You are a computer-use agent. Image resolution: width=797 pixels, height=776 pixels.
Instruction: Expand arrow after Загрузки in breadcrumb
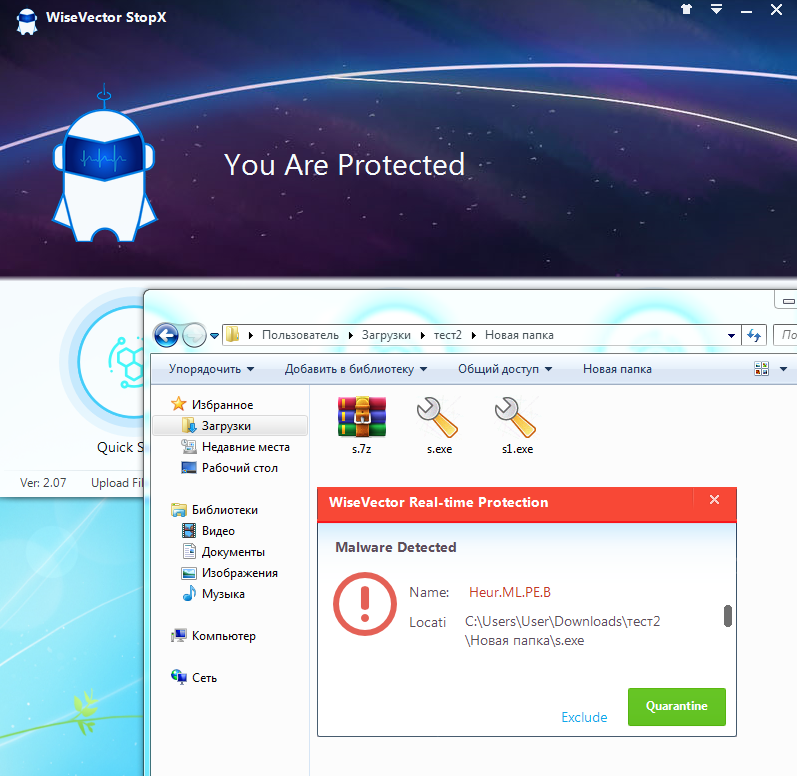click(422, 335)
